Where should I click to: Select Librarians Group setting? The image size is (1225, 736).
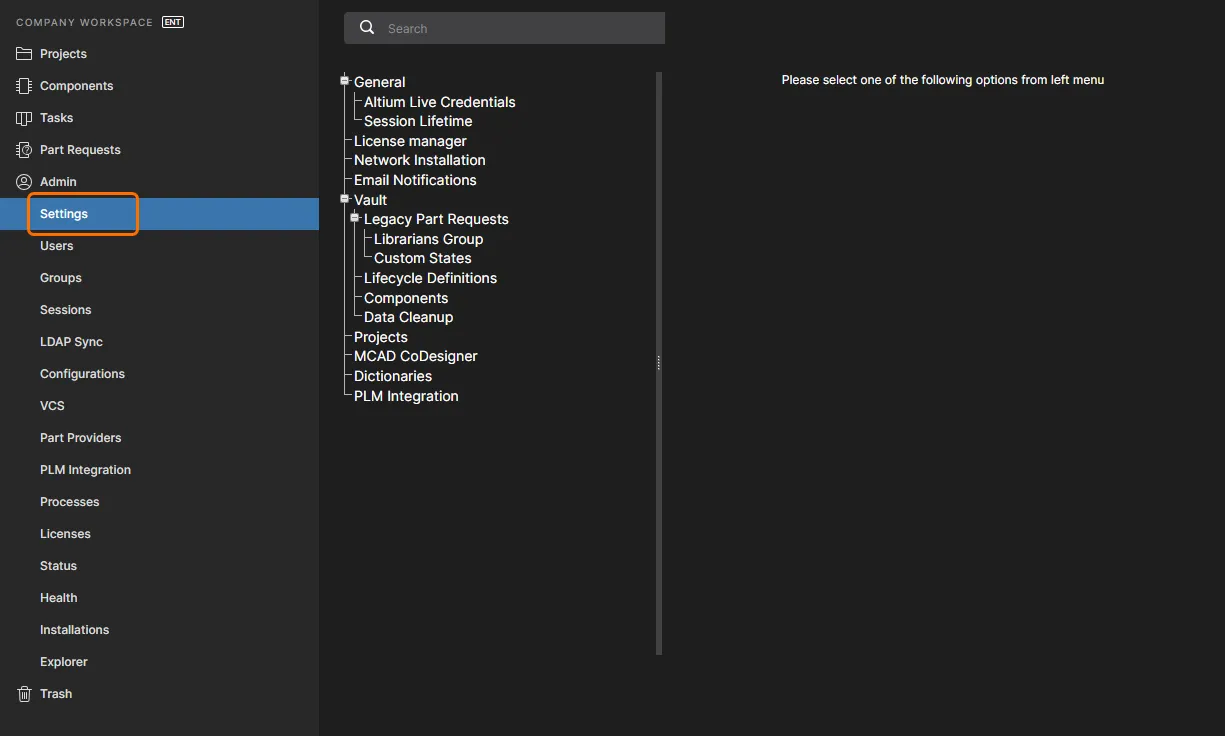(x=429, y=239)
